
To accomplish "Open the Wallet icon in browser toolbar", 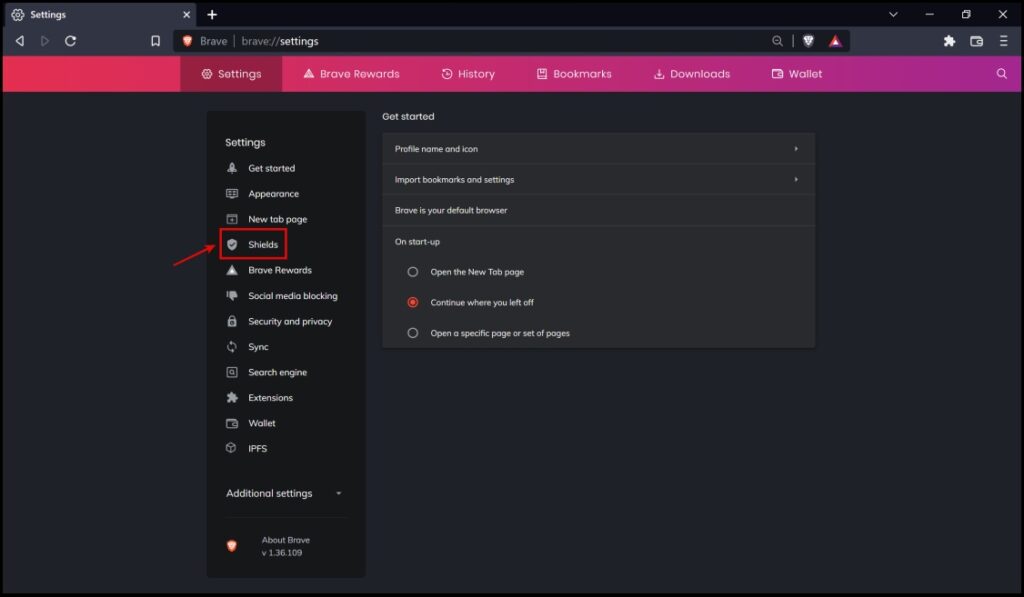I will 976,41.
